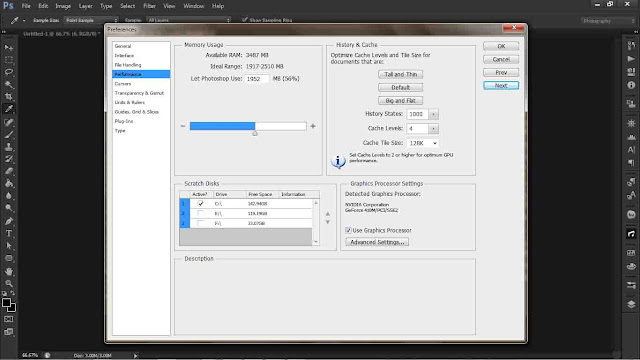The height and width of the screenshot is (360, 640).
Task: Toggle active checkbox for scratch disk C:\
Action: (x=200, y=203)
